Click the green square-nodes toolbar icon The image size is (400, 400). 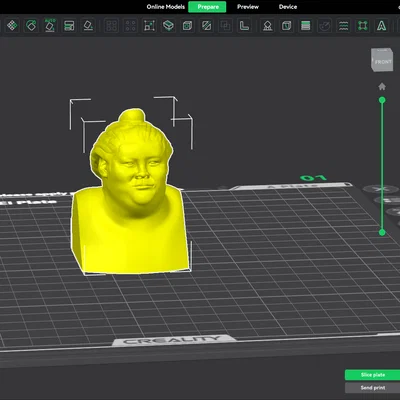click(x=362, y=26)
